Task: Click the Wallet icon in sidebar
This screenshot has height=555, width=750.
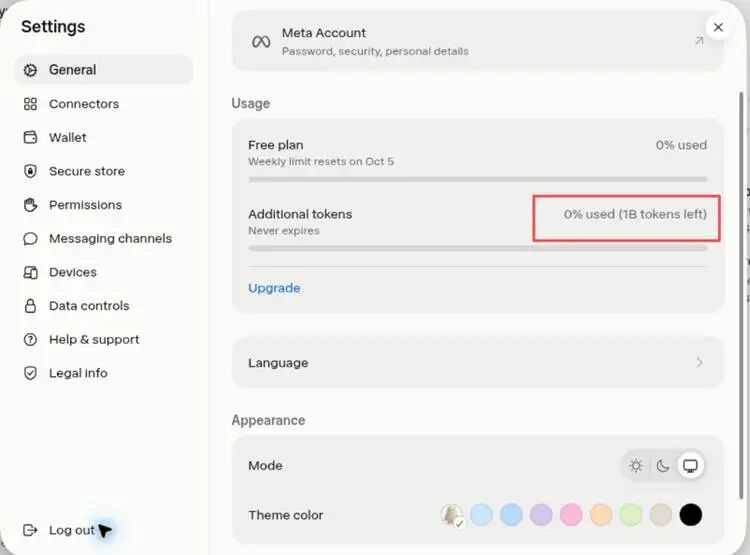Action: (x=30, y=137)
